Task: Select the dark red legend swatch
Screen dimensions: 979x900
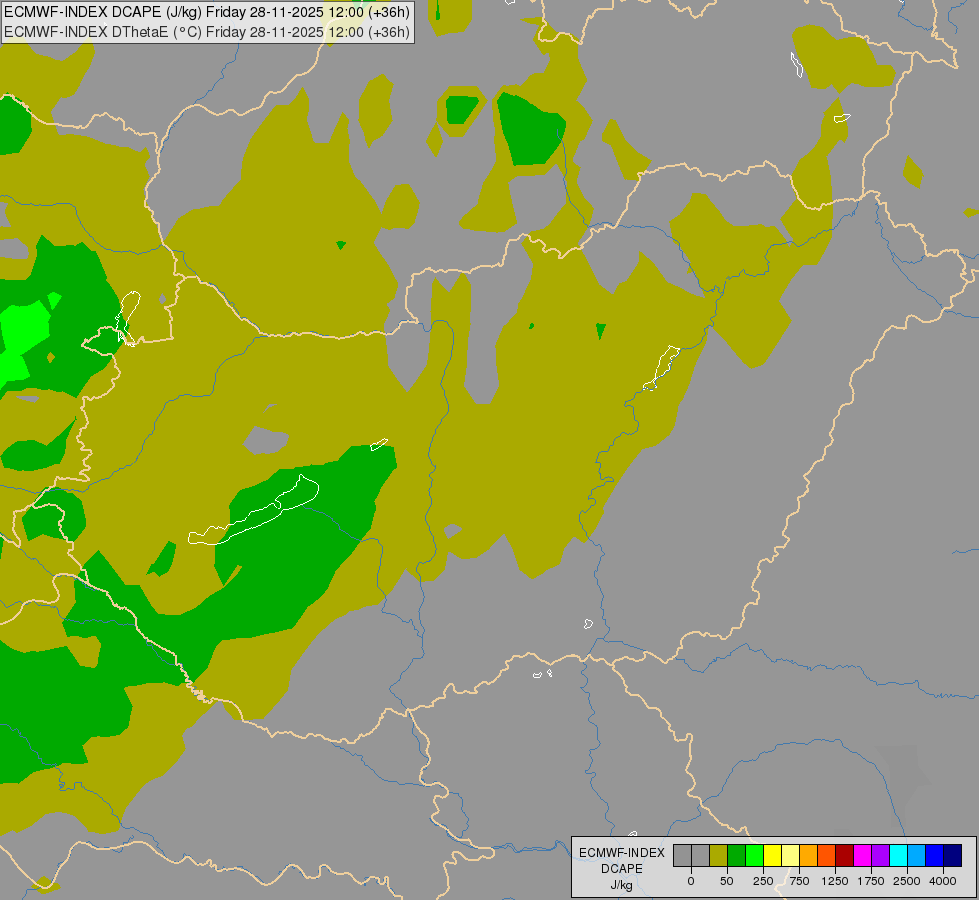Action: [x=845, y=856]
